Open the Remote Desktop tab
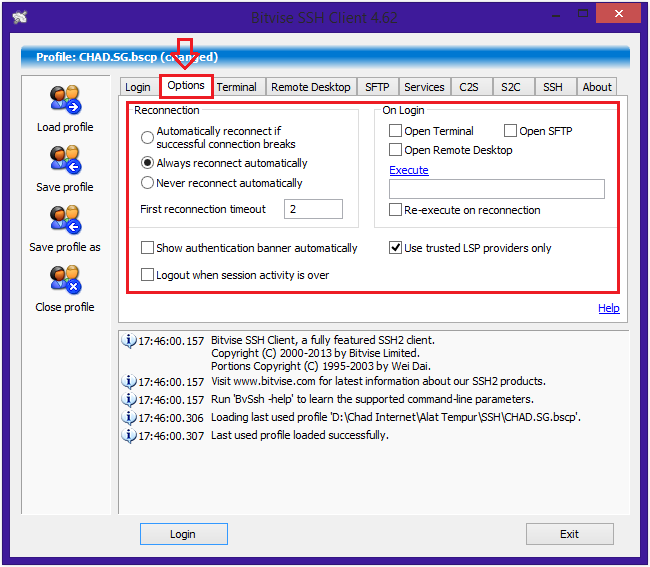The height and width of the screenshot is (567, 650). [311, 87]
